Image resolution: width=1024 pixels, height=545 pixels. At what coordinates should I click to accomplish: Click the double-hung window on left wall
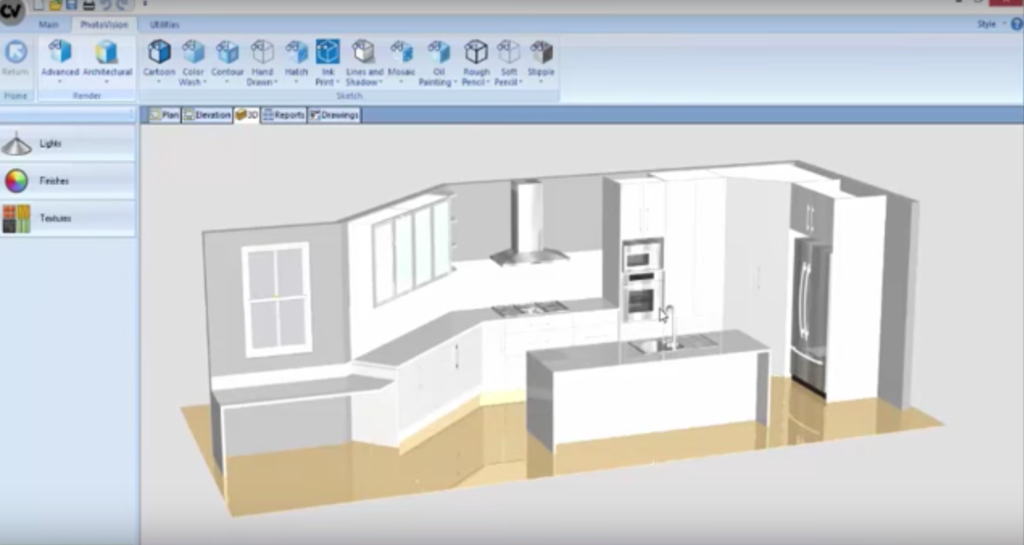pyautogui.click(x=276, y=299)
